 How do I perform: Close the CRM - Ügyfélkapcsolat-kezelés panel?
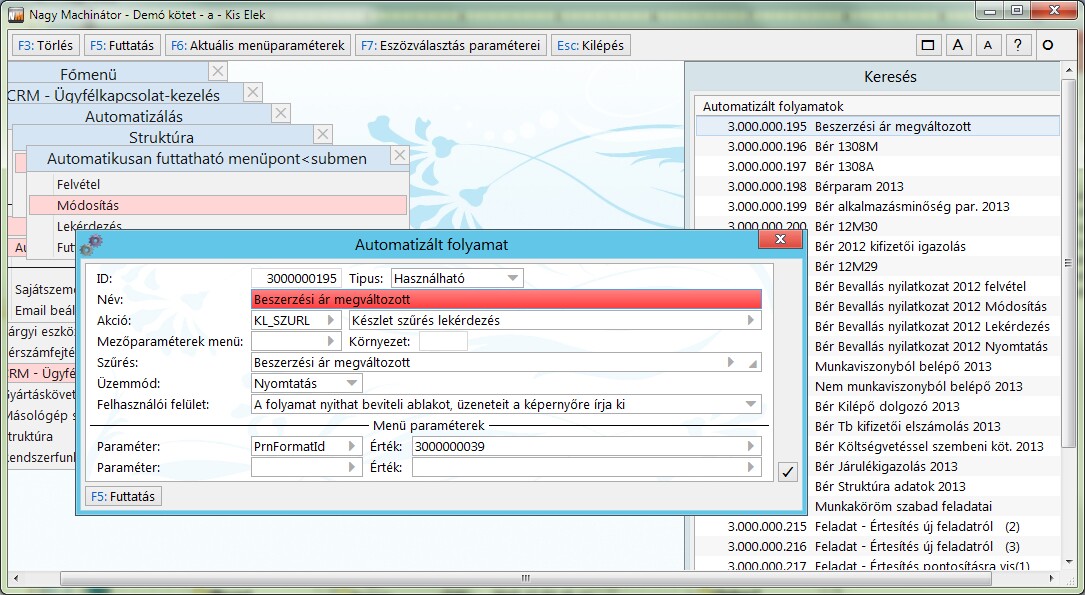(x=253, y=92)
